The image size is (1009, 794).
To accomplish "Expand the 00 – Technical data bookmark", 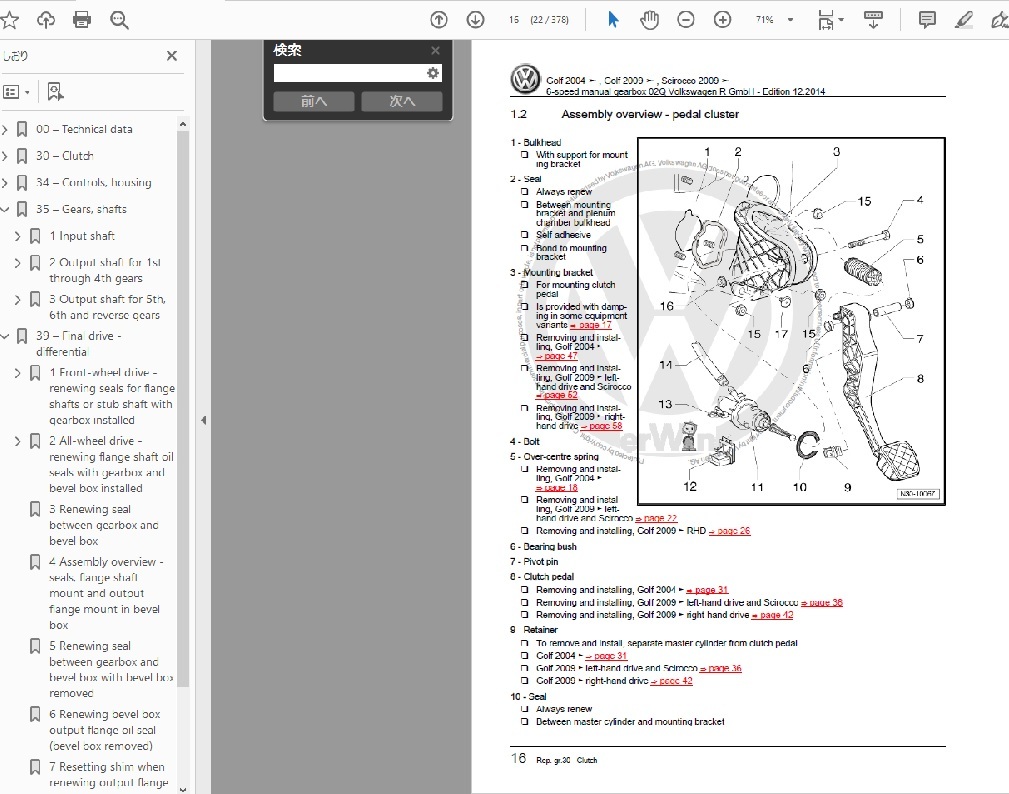I will (x=5, y=129).
